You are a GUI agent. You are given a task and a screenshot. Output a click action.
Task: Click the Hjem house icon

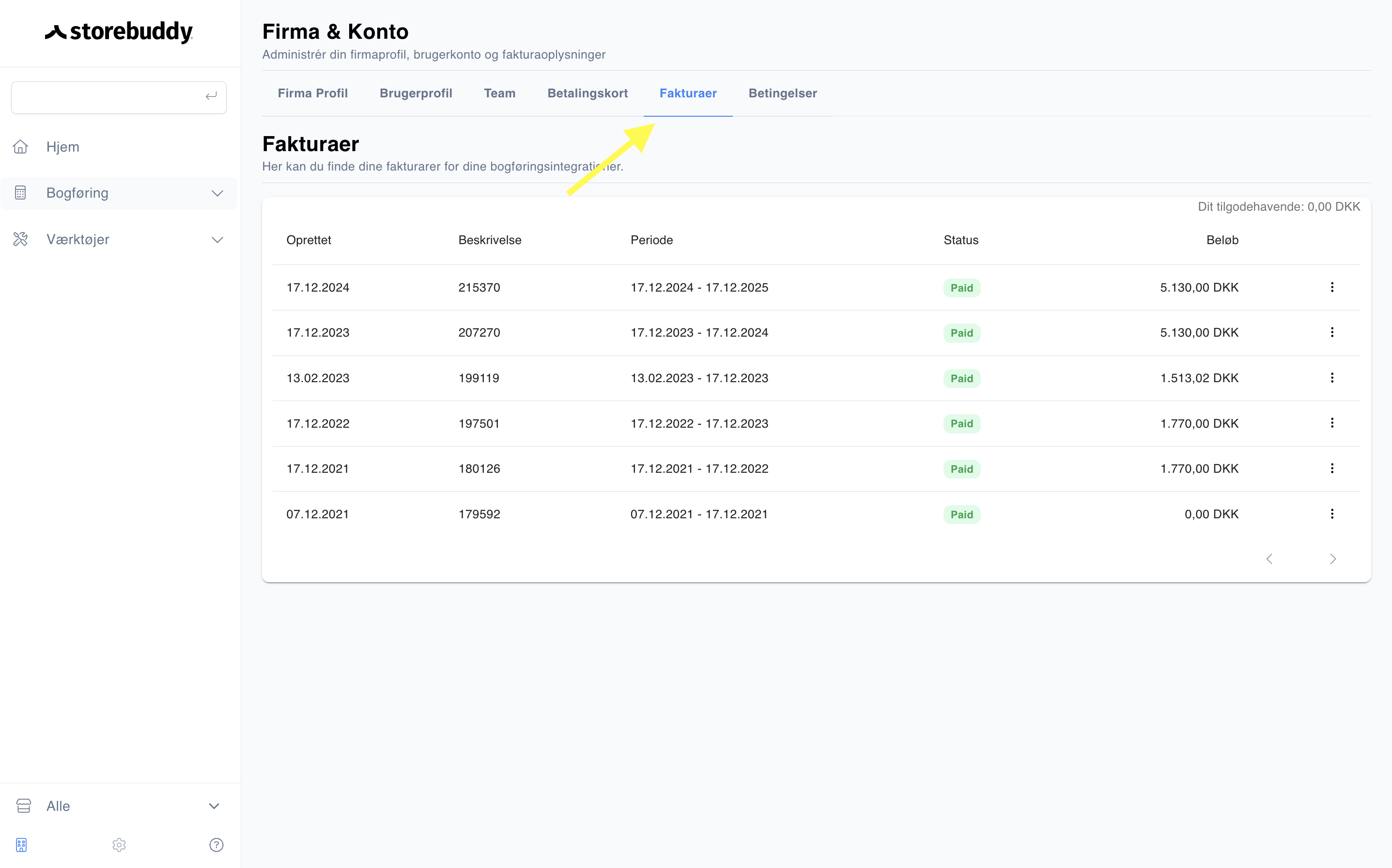(21, 146)
